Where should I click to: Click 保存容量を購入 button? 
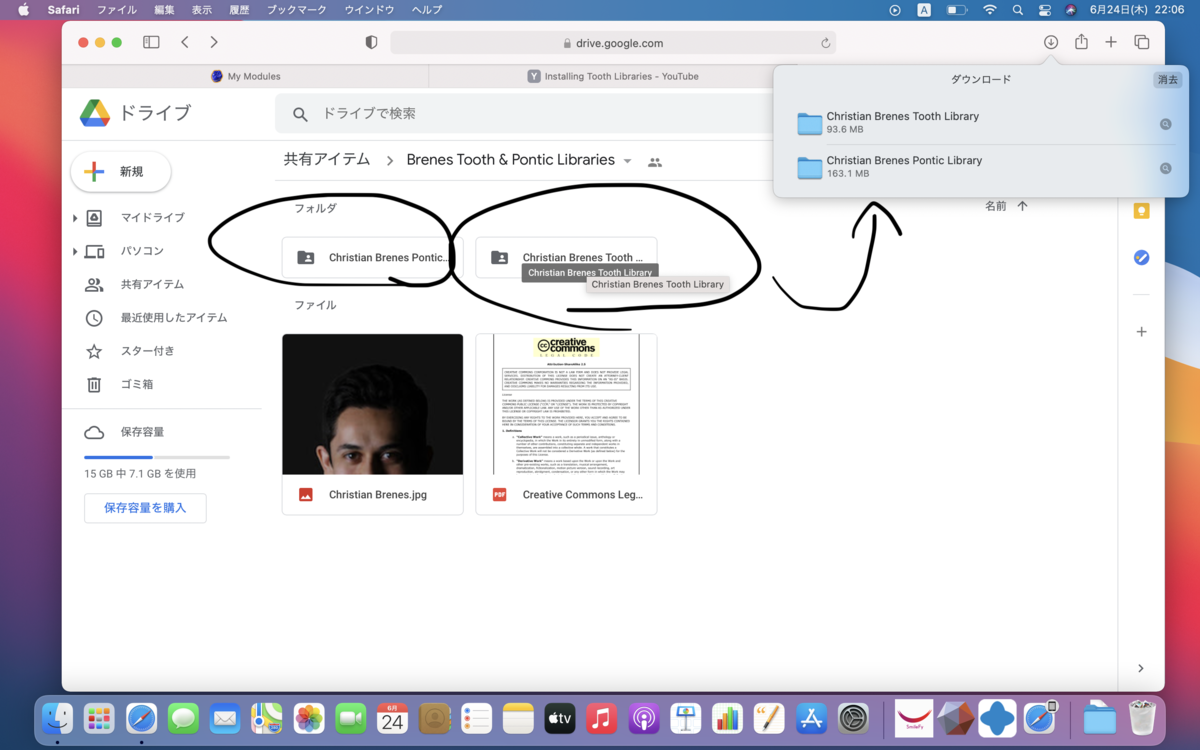[145, 508]
